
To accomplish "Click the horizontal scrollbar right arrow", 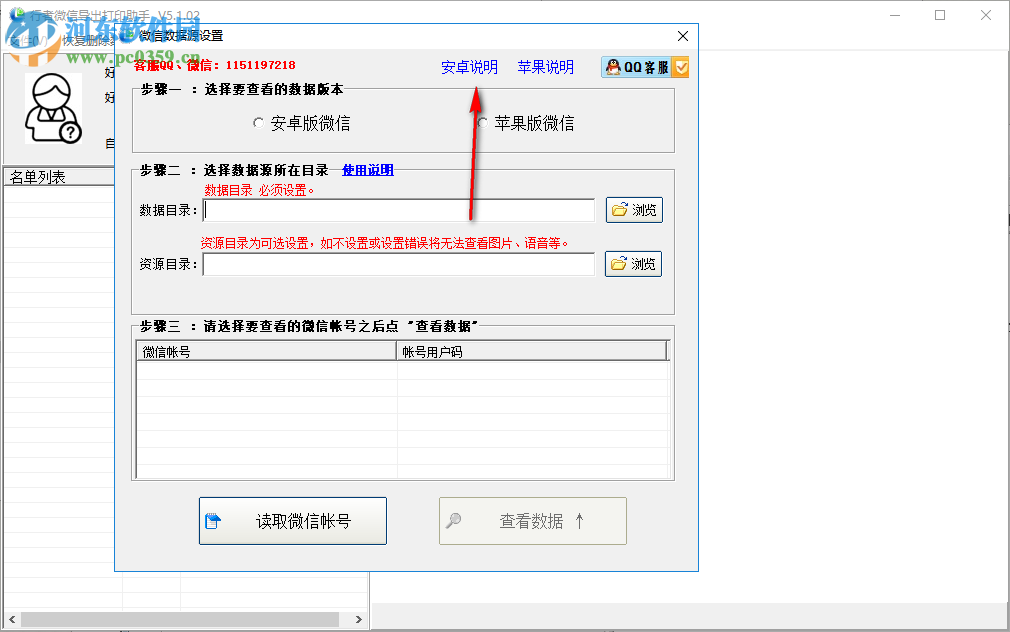I will point(357,618).
